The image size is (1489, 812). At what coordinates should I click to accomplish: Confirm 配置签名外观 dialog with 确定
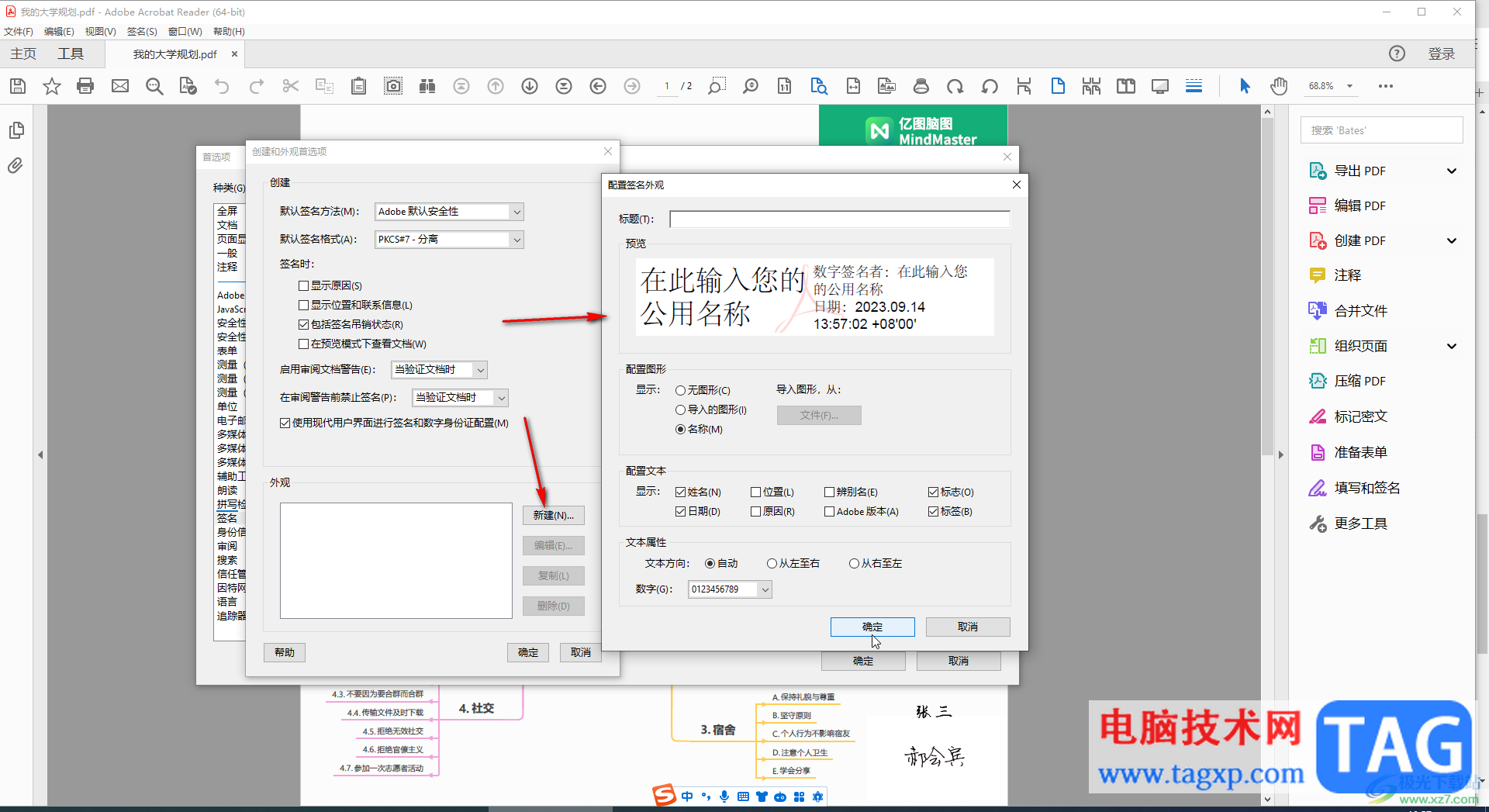coord(872,627)
